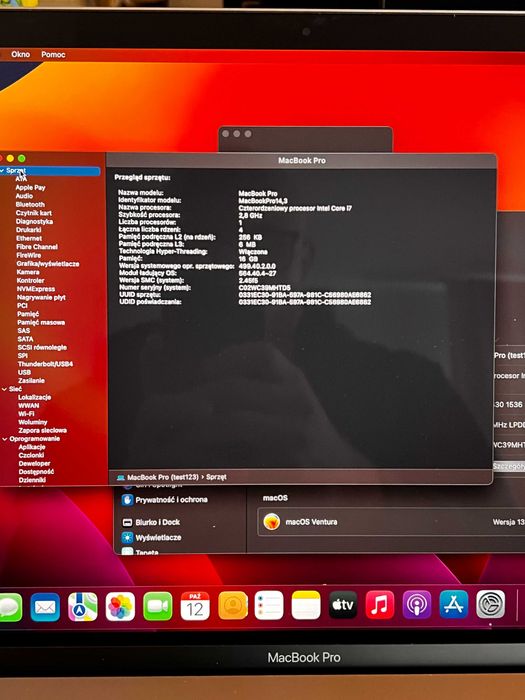Select Zapora sieciowa under Sieć

42,430
